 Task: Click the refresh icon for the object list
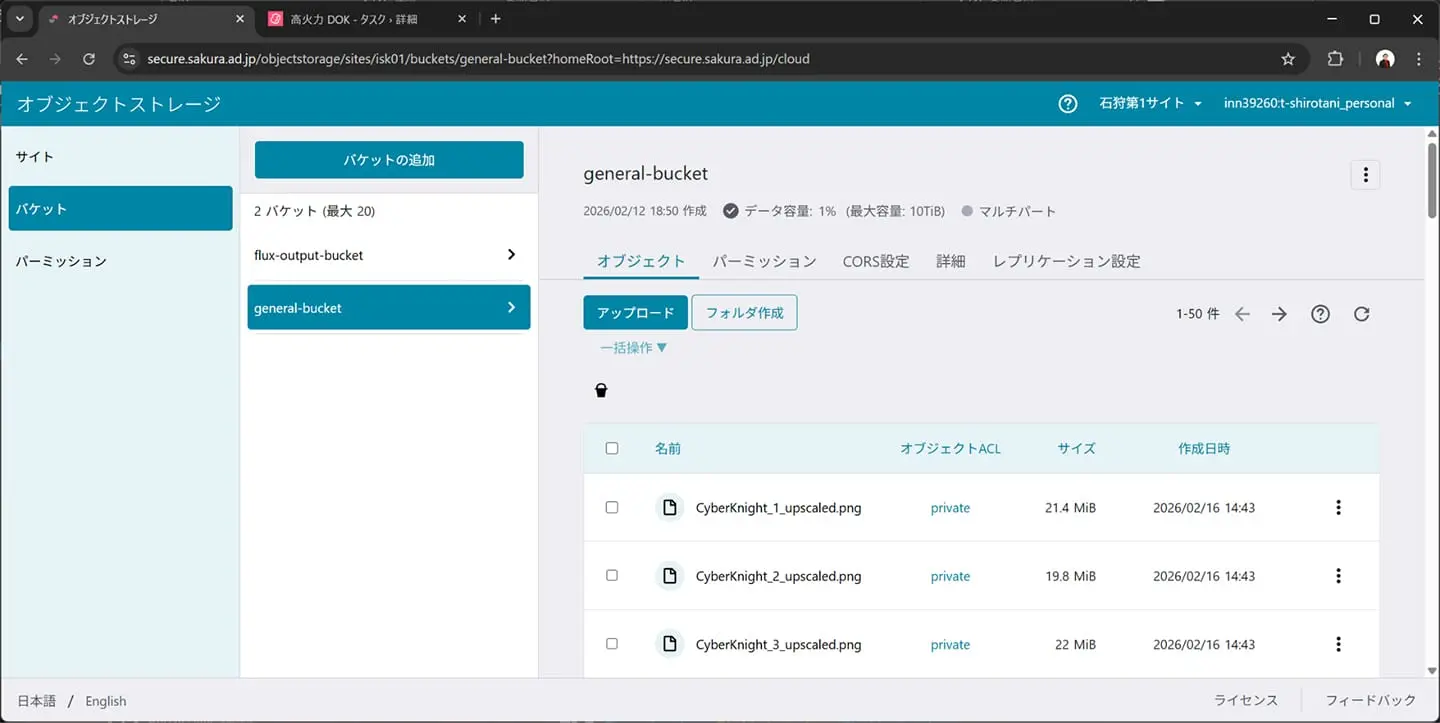click(x=1361, y=314)
